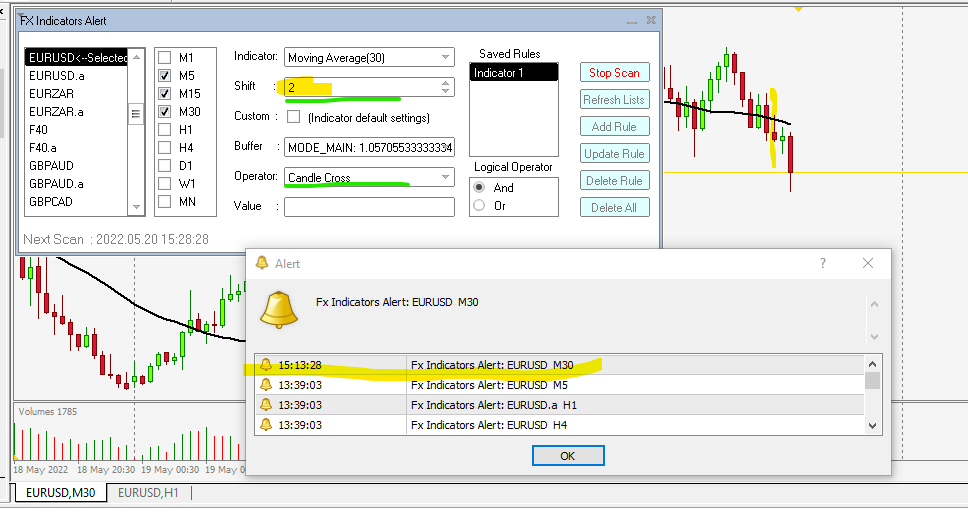Click bell icon of EURUSD M5 alert row
The height and width of the screenshot is (512, 968).
pos(266,385)
